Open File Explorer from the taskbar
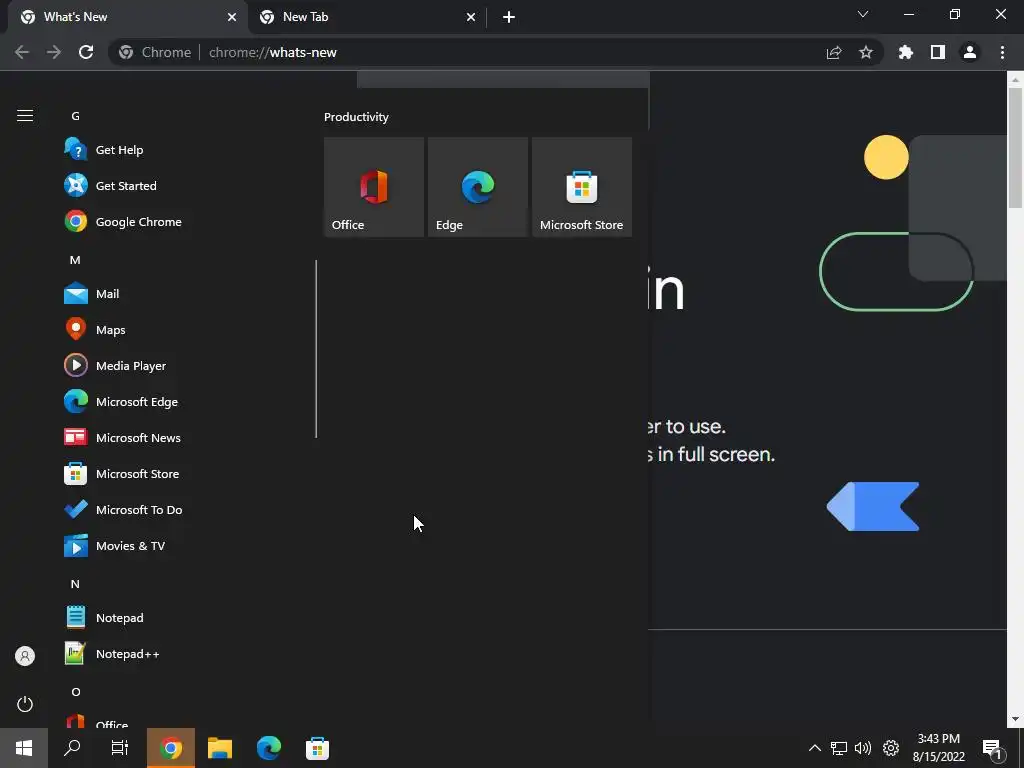Image resolution: width=1024 pixels, height=768 pixels. tap(220, 748)
